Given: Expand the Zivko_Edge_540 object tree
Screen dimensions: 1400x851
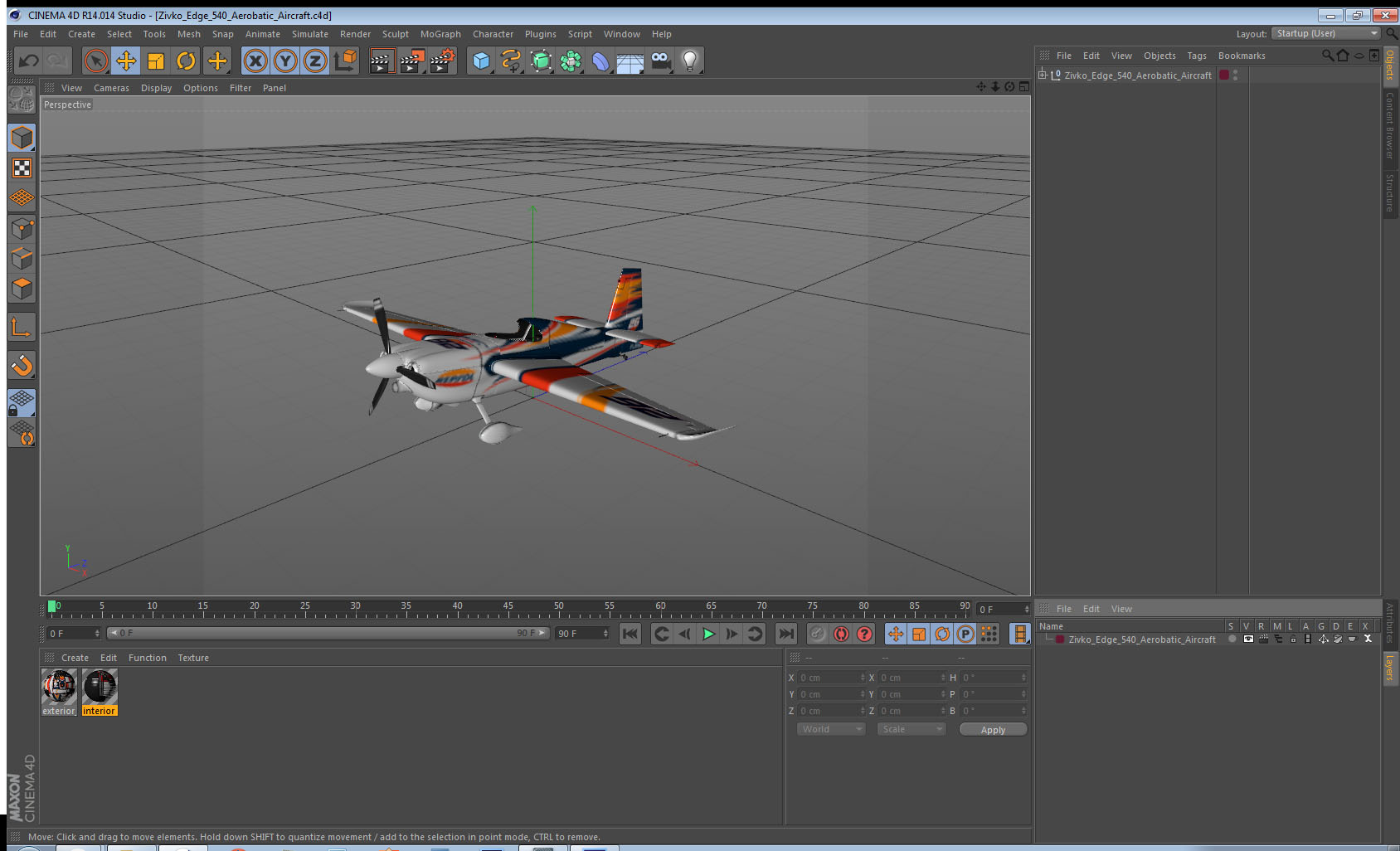Looking at the screenshot, I should coord(1043,75).
